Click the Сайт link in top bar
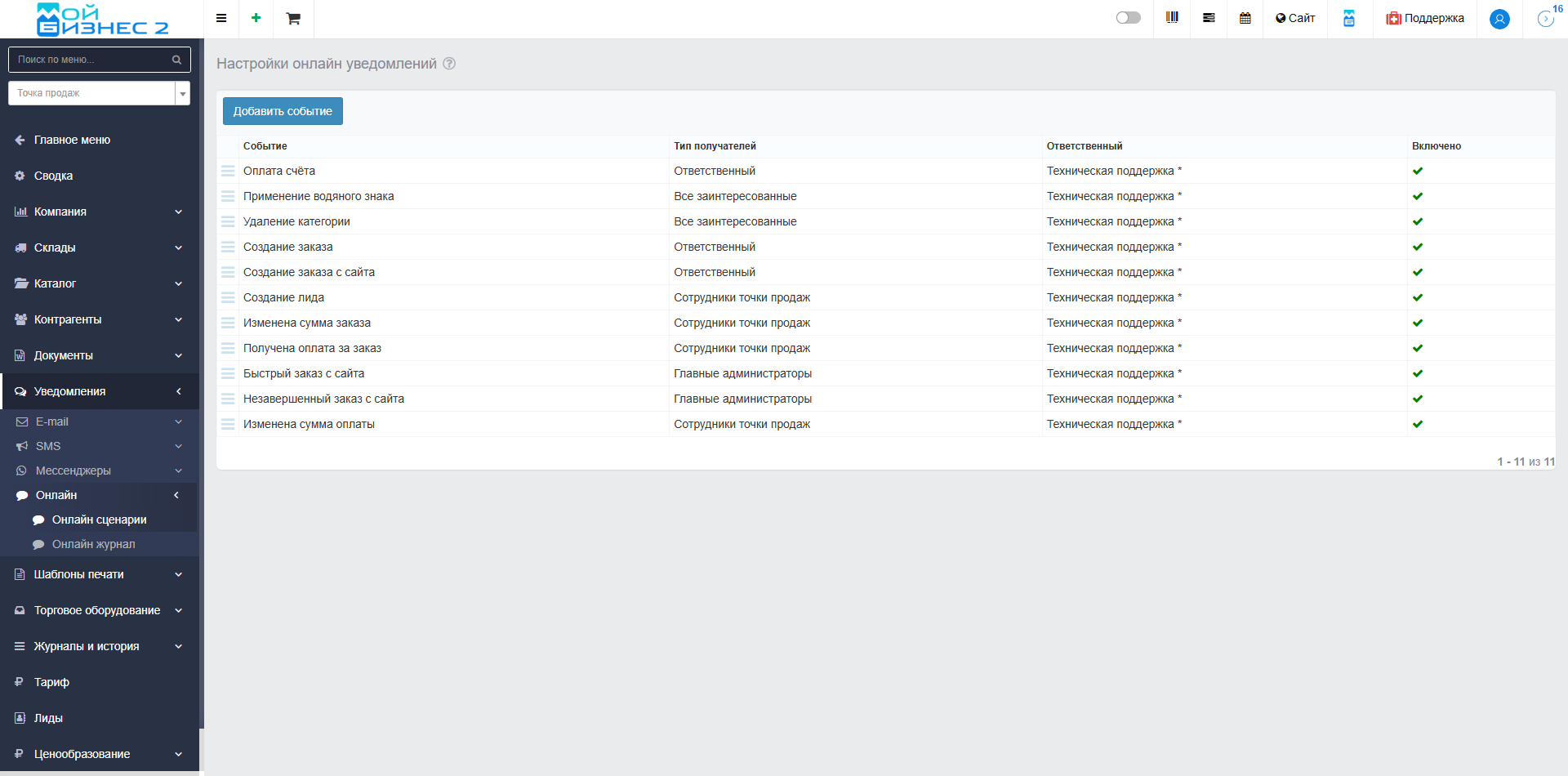1568x776 pixels. (1295, 18)
